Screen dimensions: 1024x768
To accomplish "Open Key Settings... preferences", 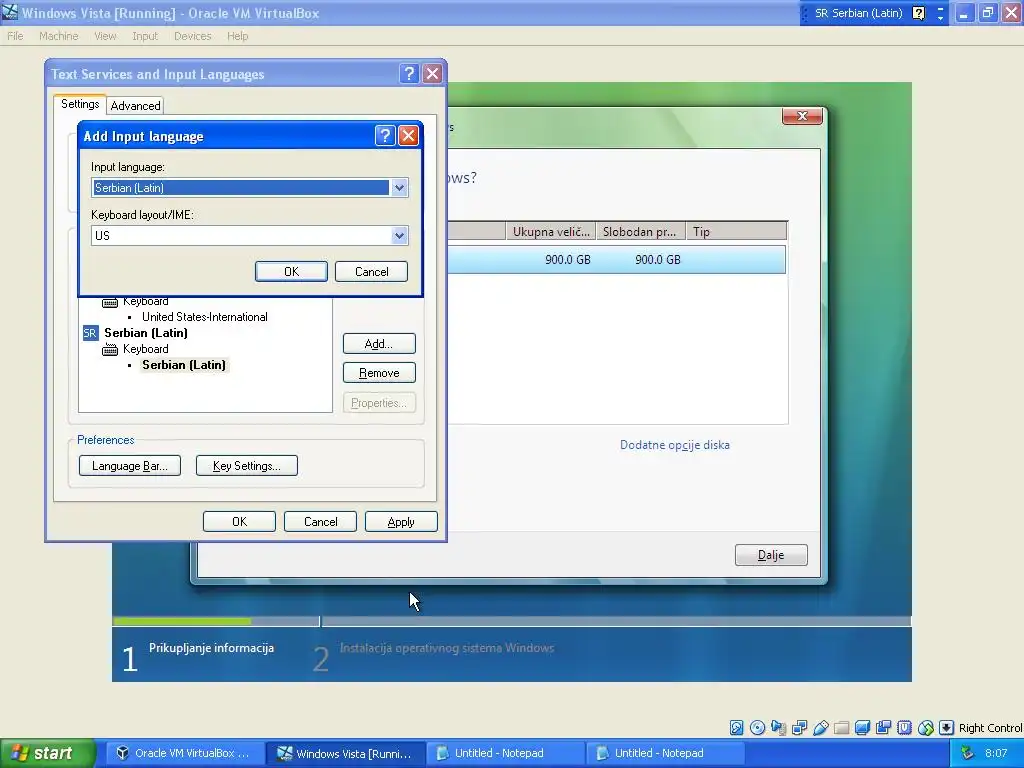I will point(247,466).
